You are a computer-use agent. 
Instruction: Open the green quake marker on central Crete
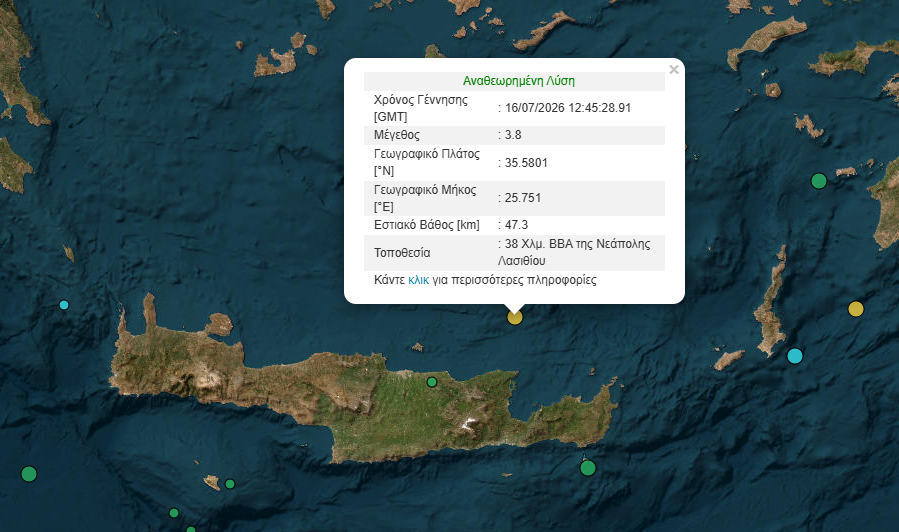point(432,382)
